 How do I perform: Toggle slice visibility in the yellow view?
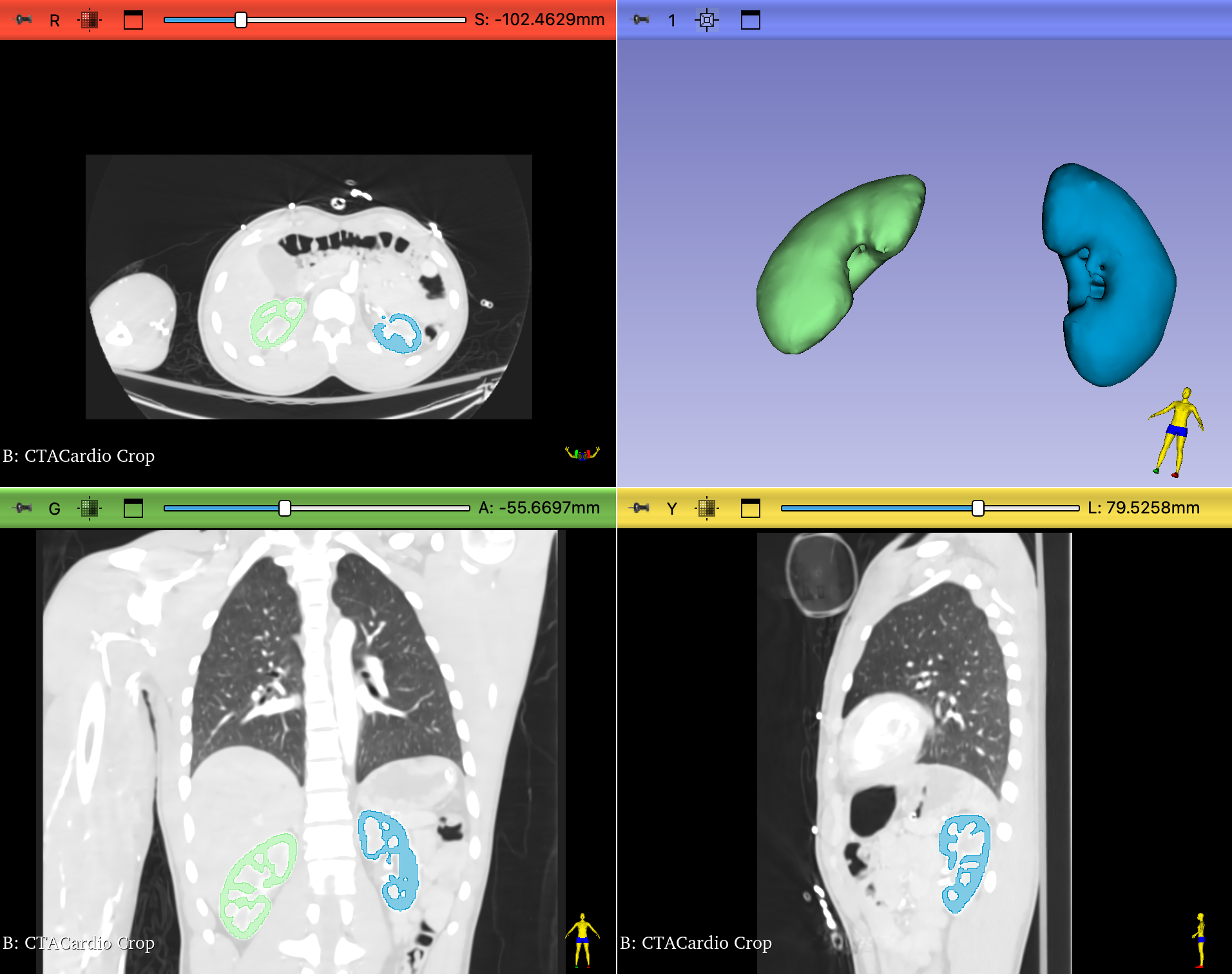tap(707, 508)
